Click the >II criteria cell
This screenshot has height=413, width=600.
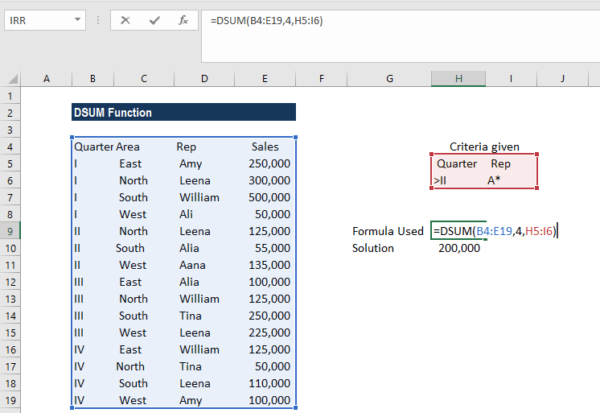click(440, 180)
